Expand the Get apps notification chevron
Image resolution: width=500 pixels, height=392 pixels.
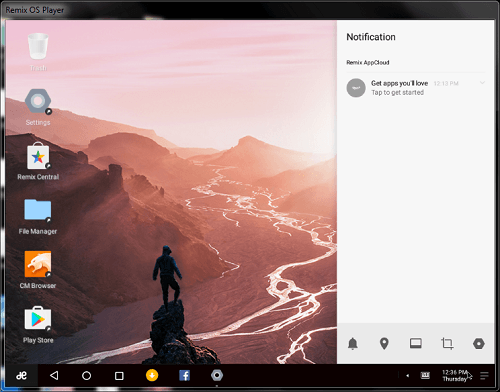coord(482,83)
